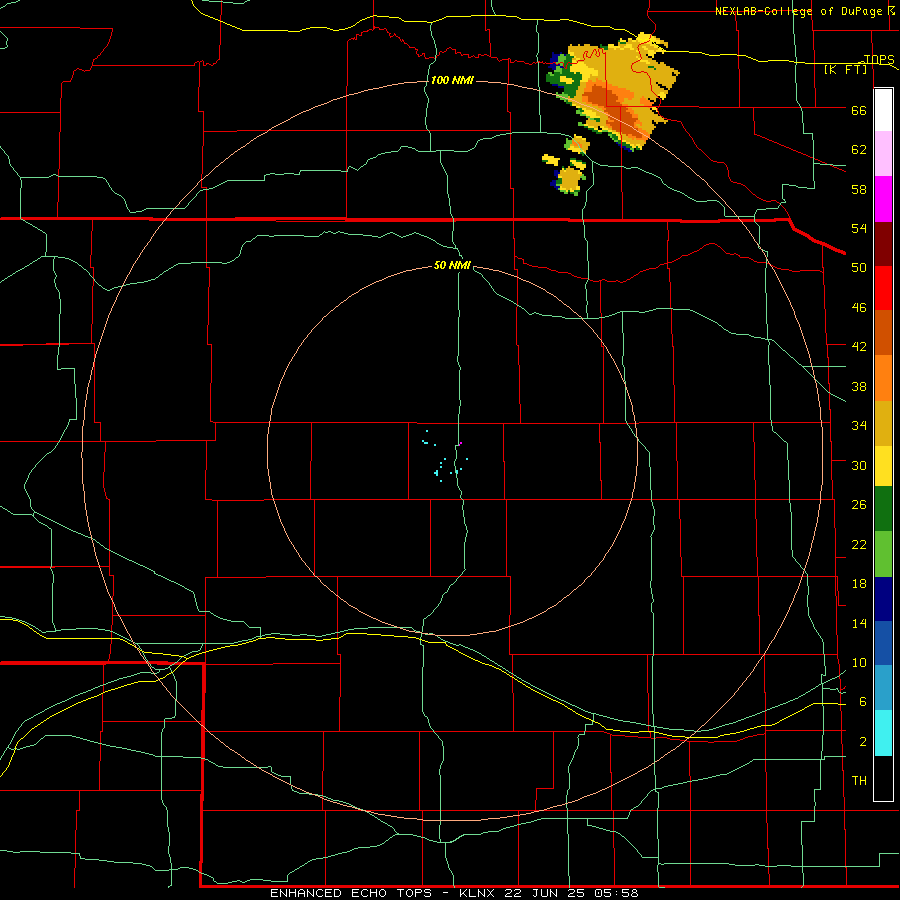Click the TOPS legend title
Image resolution: width=900 pixels, height=900 pixels.
(879, 59)
